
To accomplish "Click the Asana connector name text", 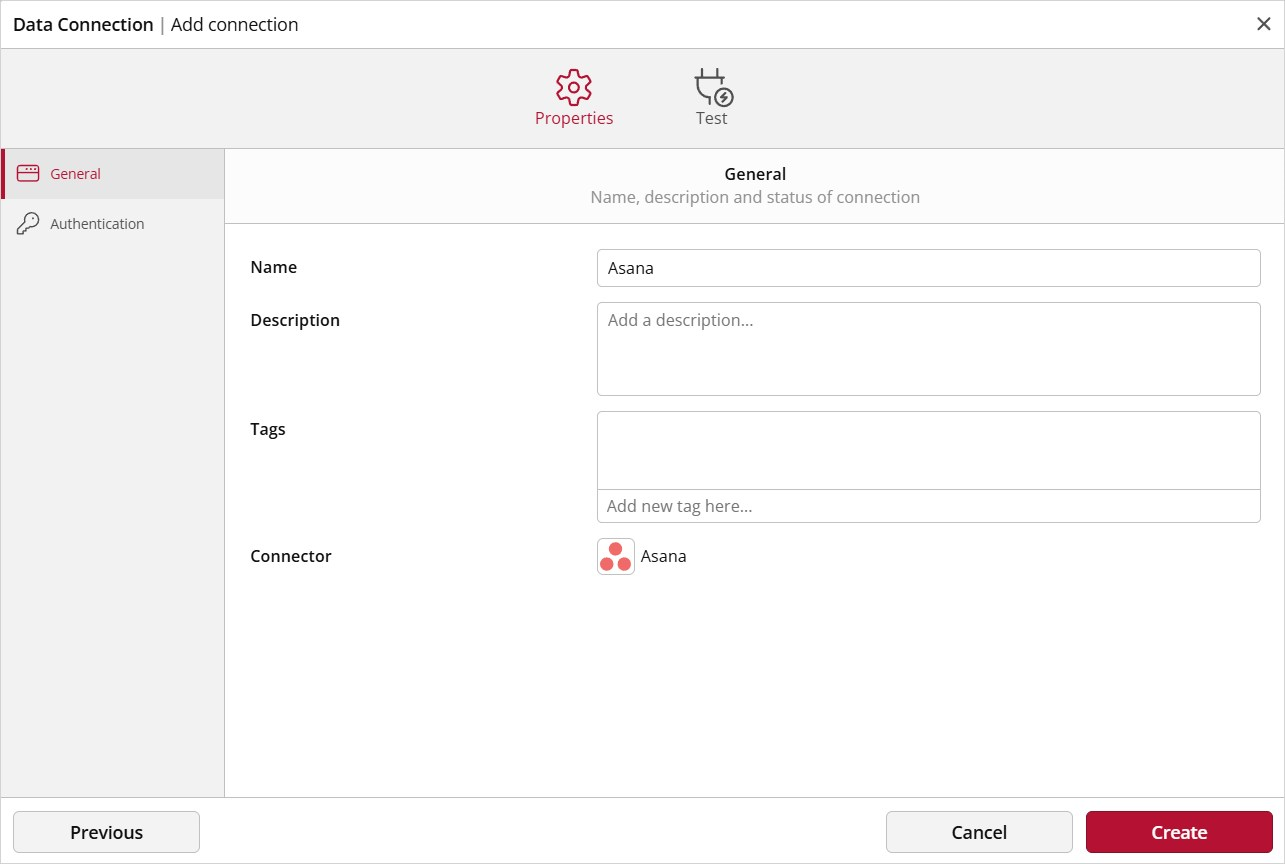I will point(664,557).
